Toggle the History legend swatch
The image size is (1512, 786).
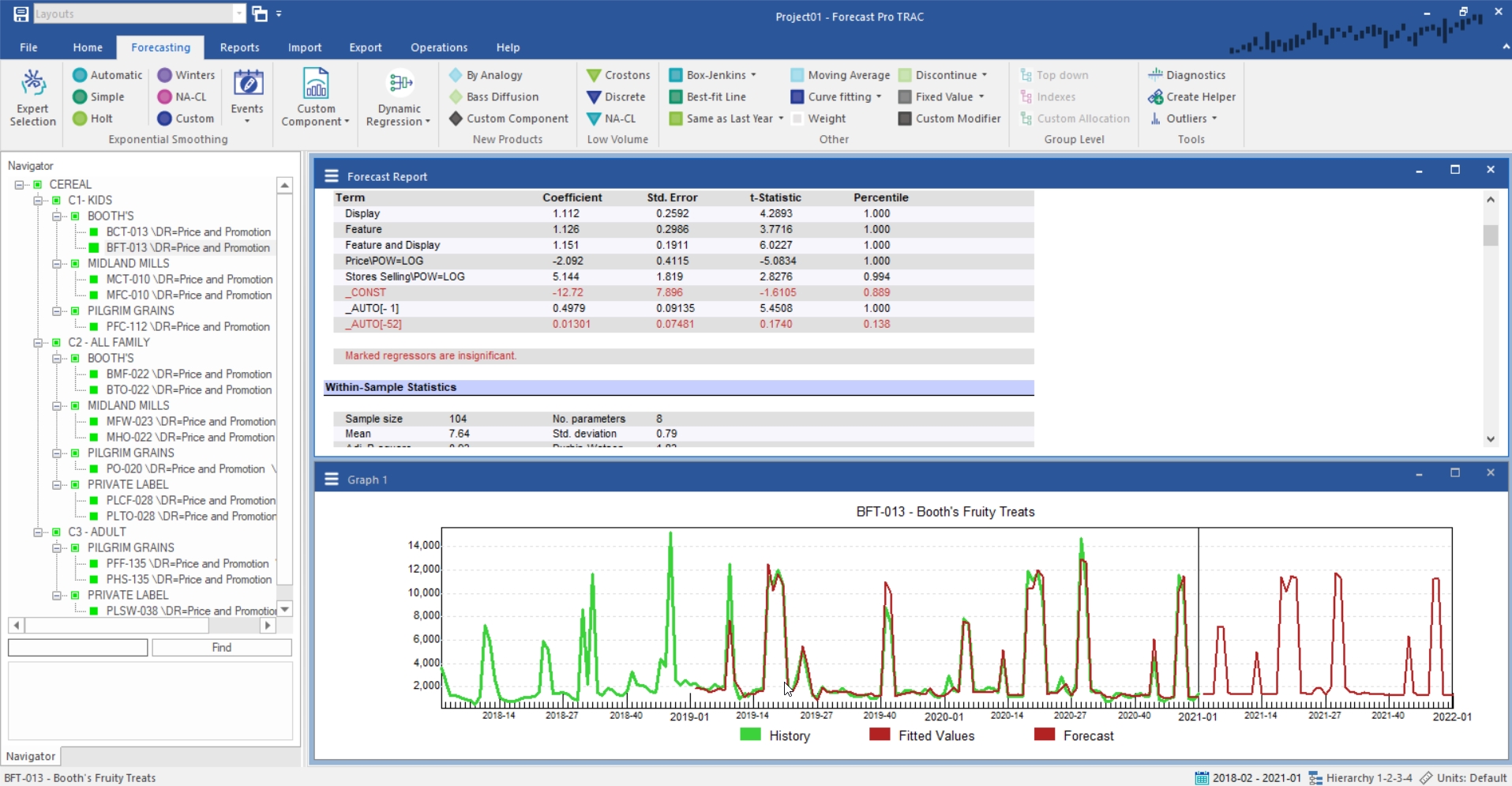coord(750,735)
